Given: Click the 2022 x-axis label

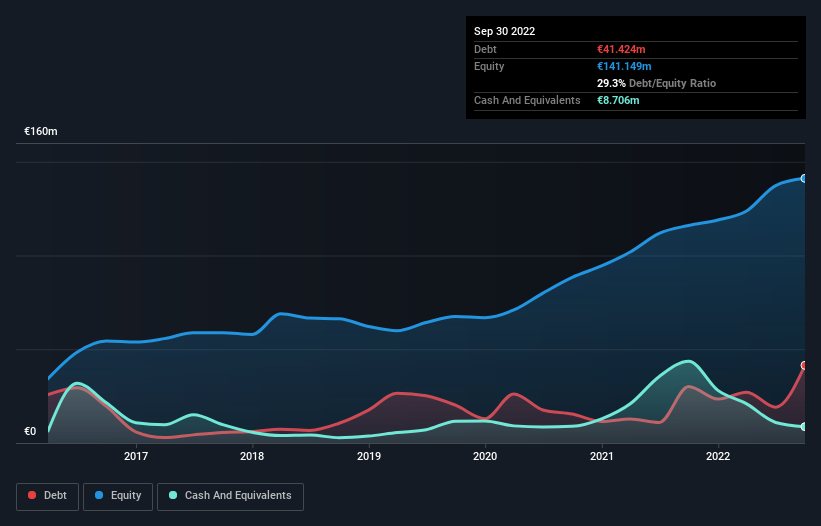Looking at the screenshot, I should (718, 456).
